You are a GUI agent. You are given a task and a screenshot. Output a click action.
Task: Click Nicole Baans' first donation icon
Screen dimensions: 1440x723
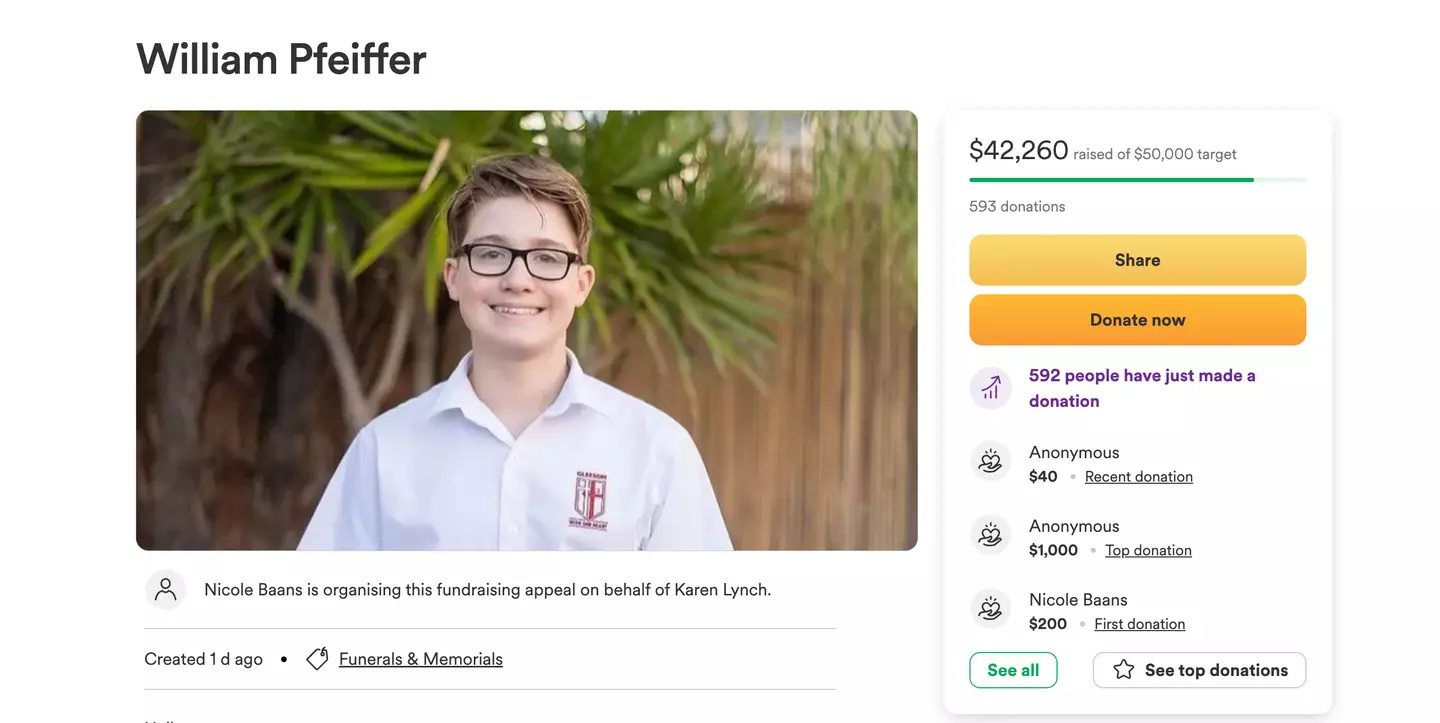[990, 609]
